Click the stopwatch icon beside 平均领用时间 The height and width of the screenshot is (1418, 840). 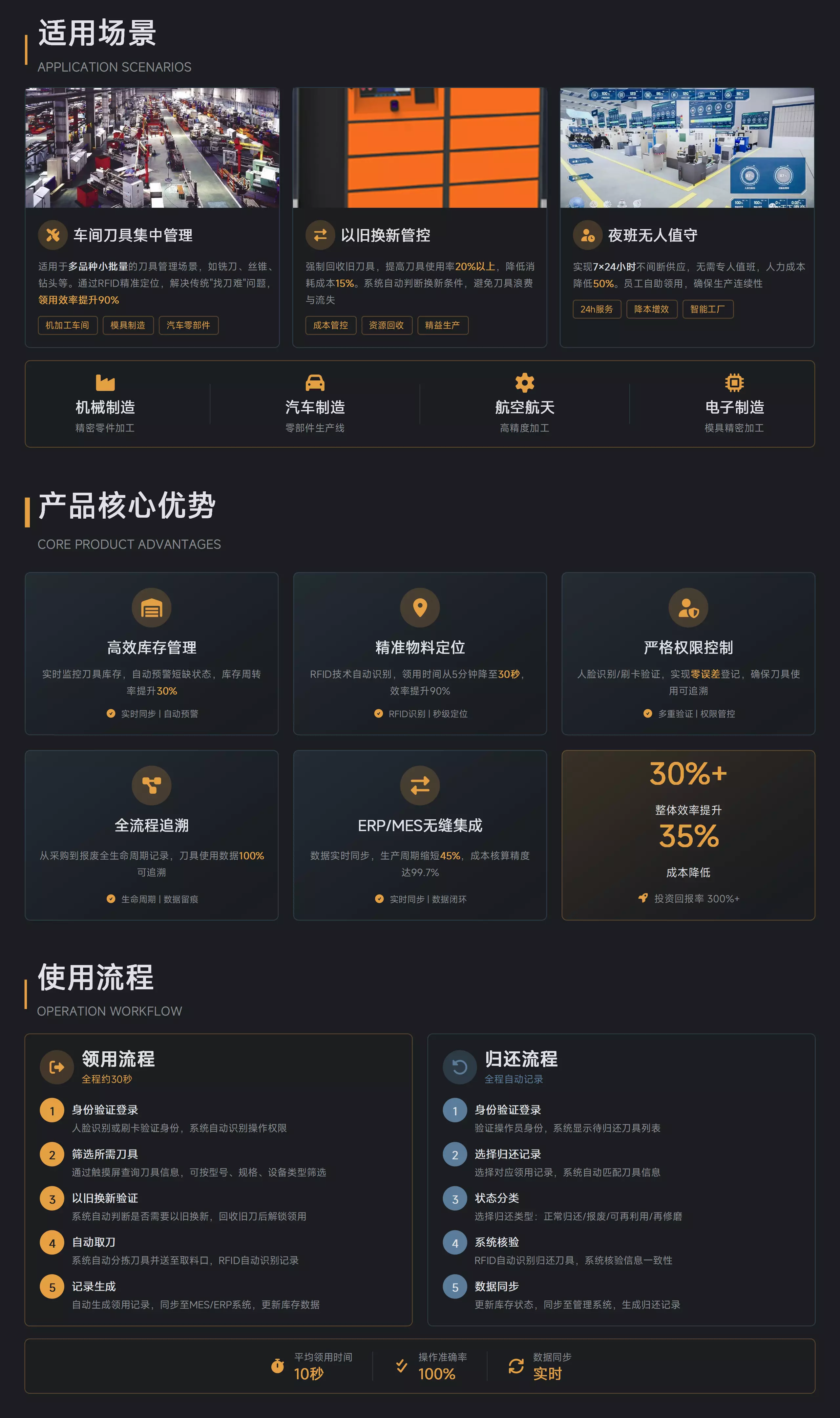(x=277, y=1366)
